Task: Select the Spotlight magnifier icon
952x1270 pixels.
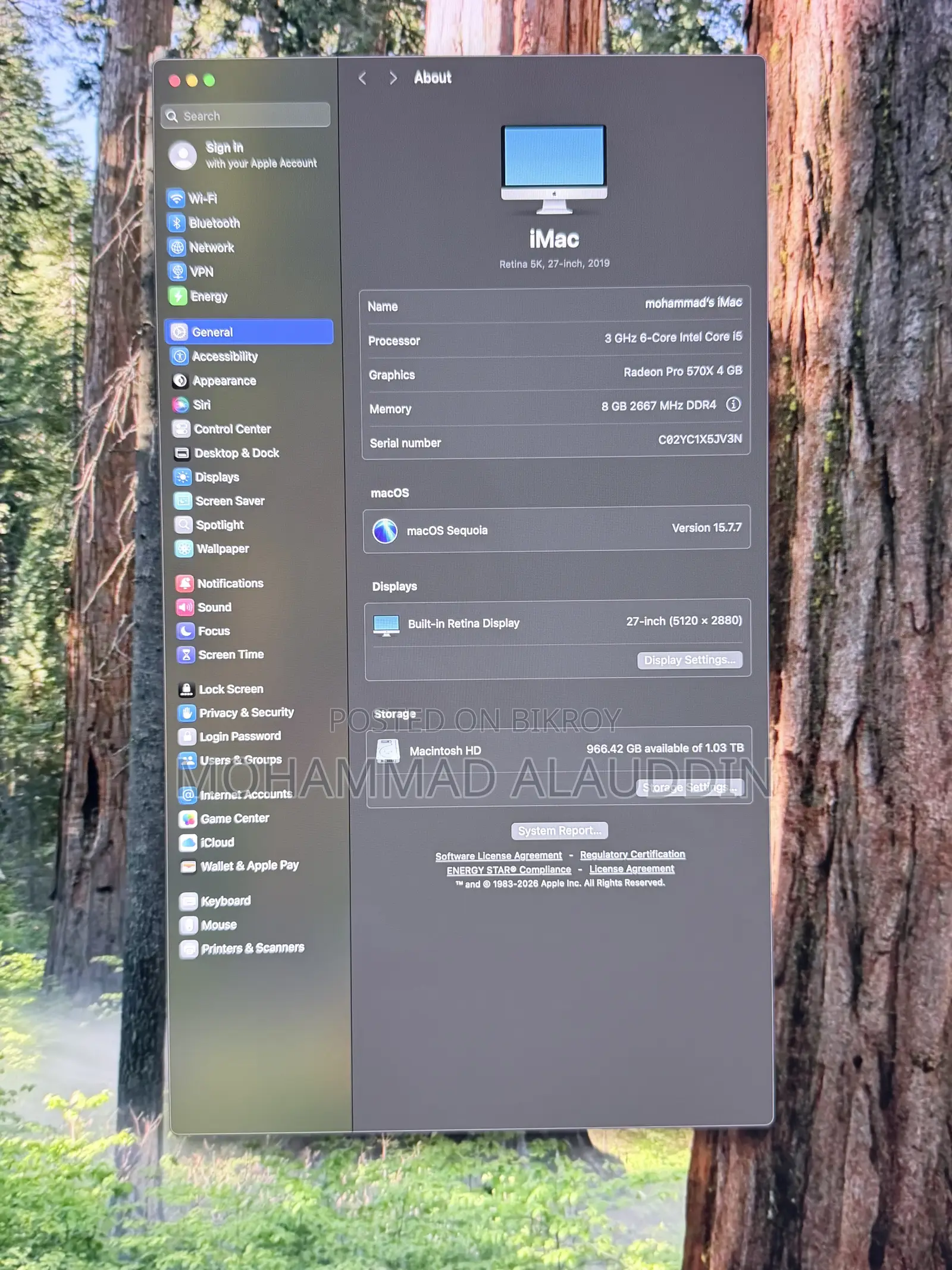Action: coord(184,524)
